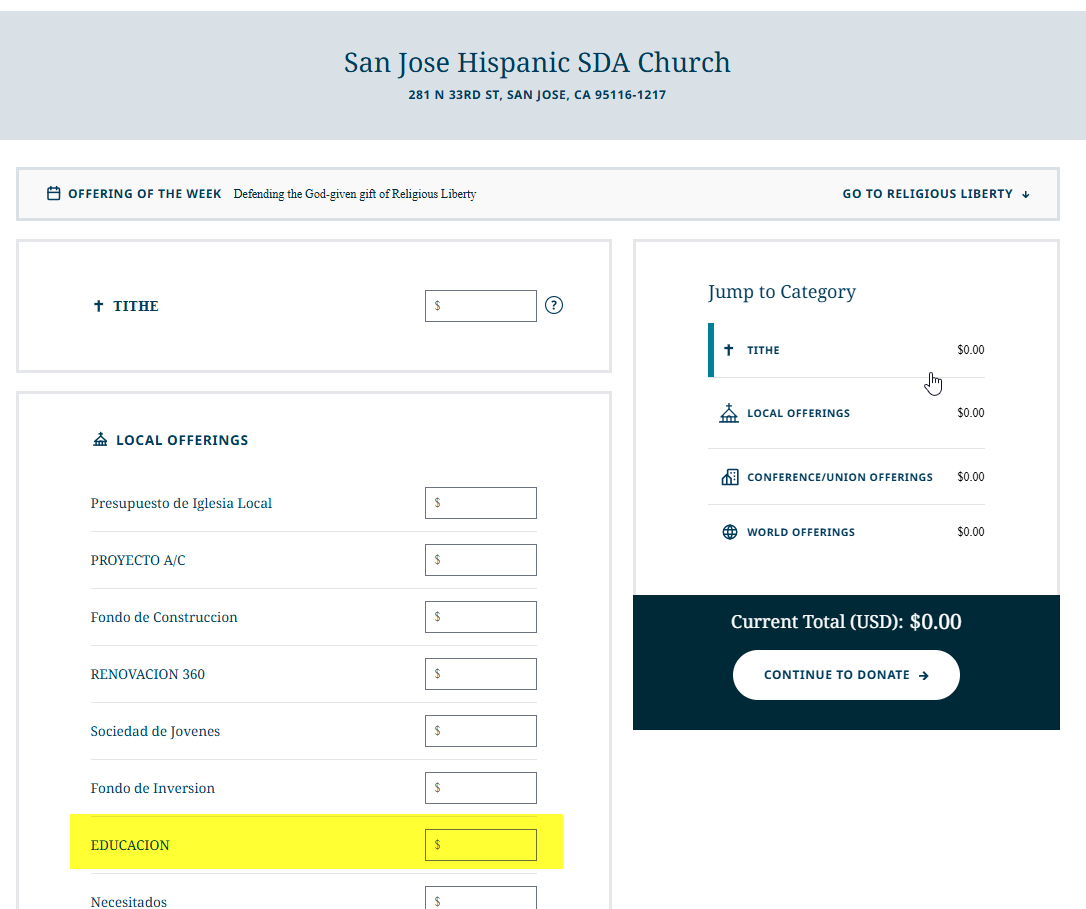Click the PROYECTO A/C label
Screen dimensions: 1086x909
click(x=138, y=561)
